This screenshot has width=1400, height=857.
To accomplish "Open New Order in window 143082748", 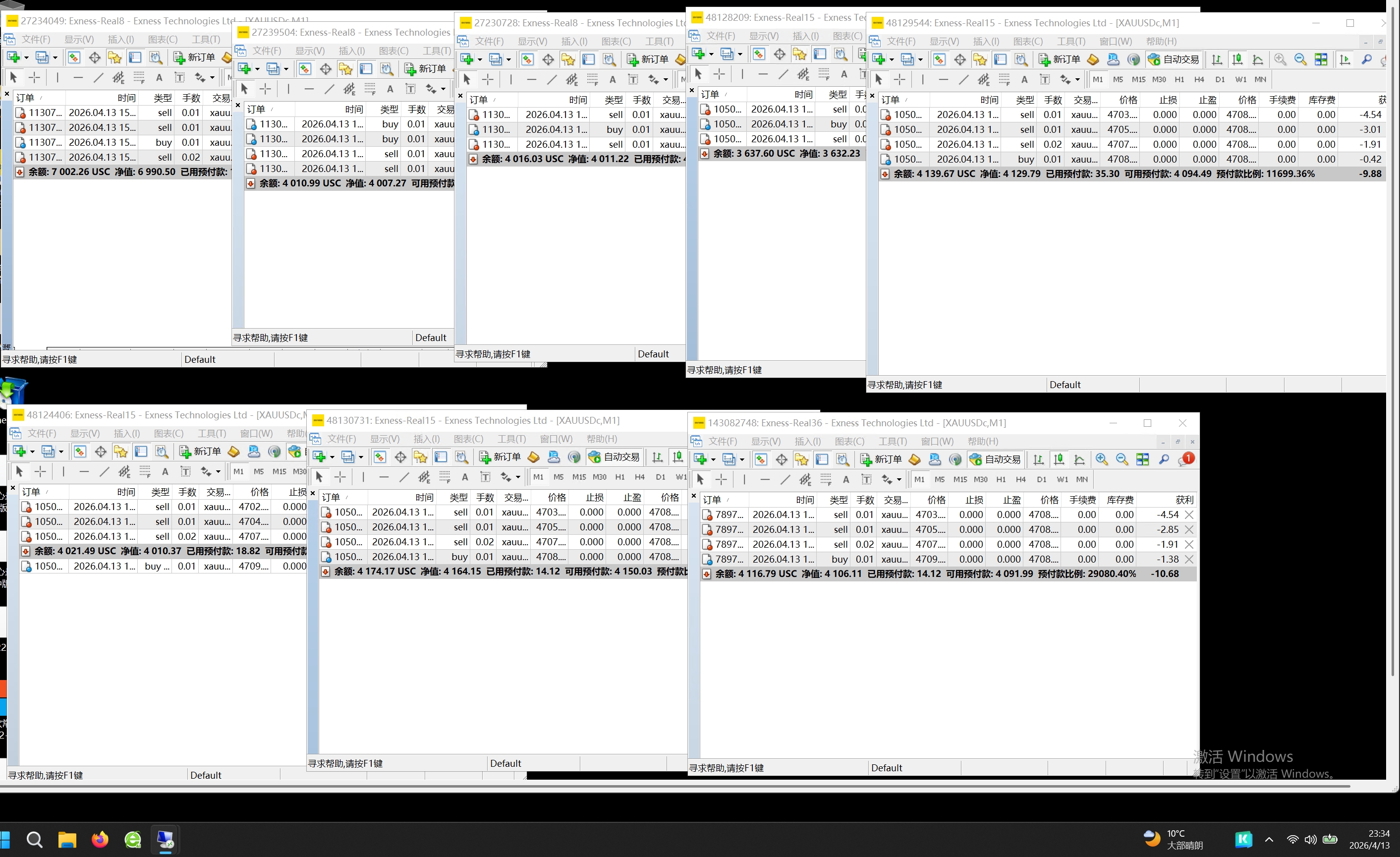I will tap(881, 459).
